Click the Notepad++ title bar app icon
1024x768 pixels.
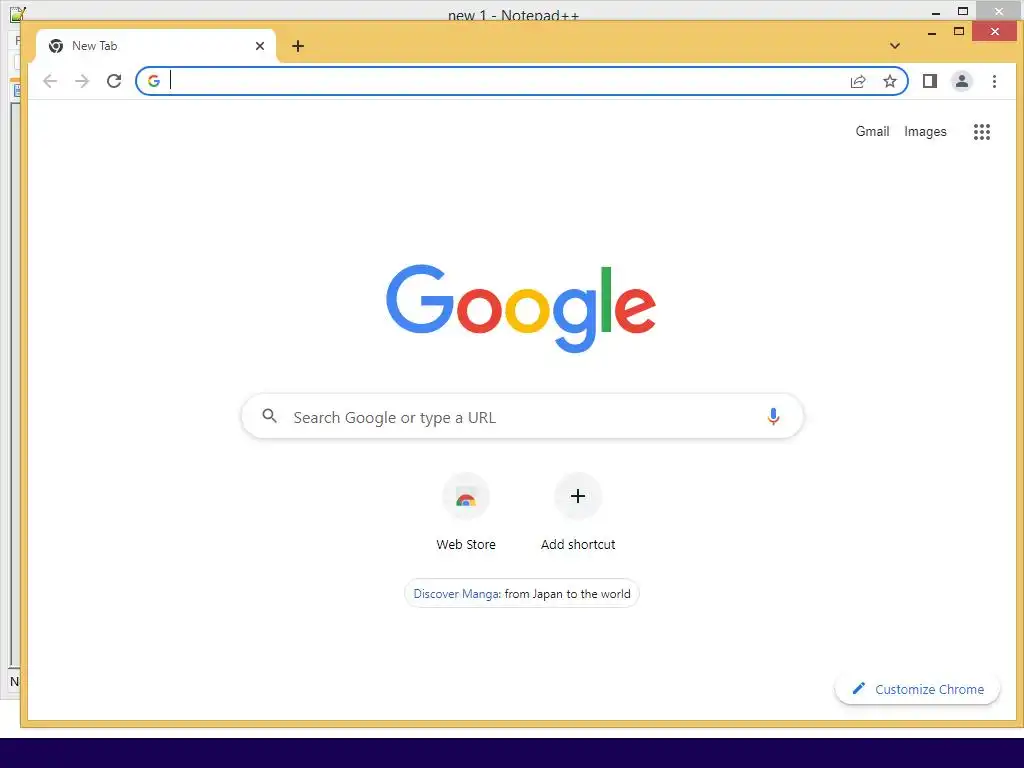click(18, 12)
